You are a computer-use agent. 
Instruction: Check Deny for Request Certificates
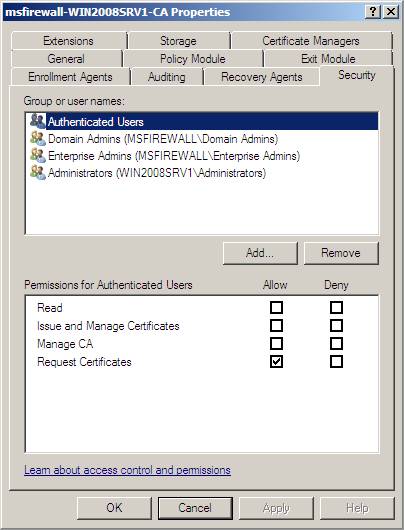[x=336, y=361]
